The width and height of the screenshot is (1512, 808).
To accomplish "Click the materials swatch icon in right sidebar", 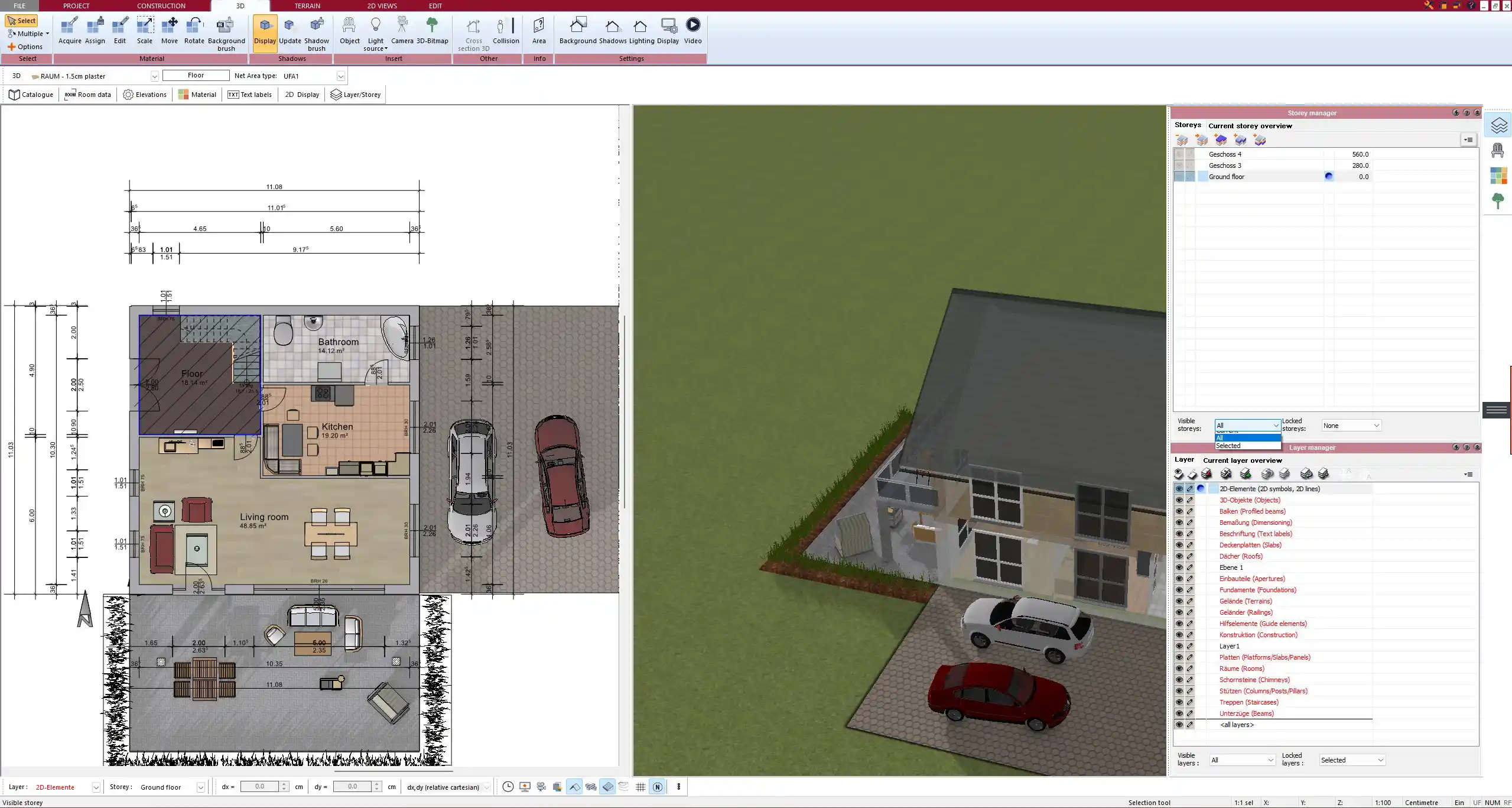I will pyautogui.click(x=1498, y=176).
